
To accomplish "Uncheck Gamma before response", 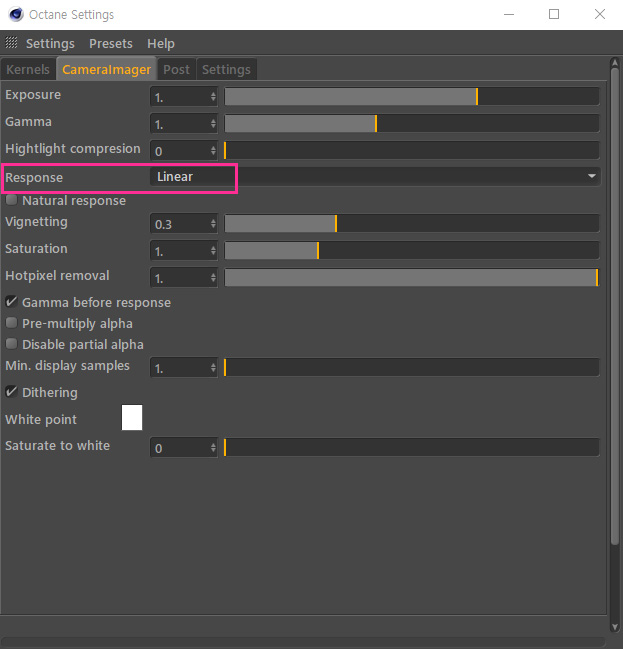I will click(11, 302).
